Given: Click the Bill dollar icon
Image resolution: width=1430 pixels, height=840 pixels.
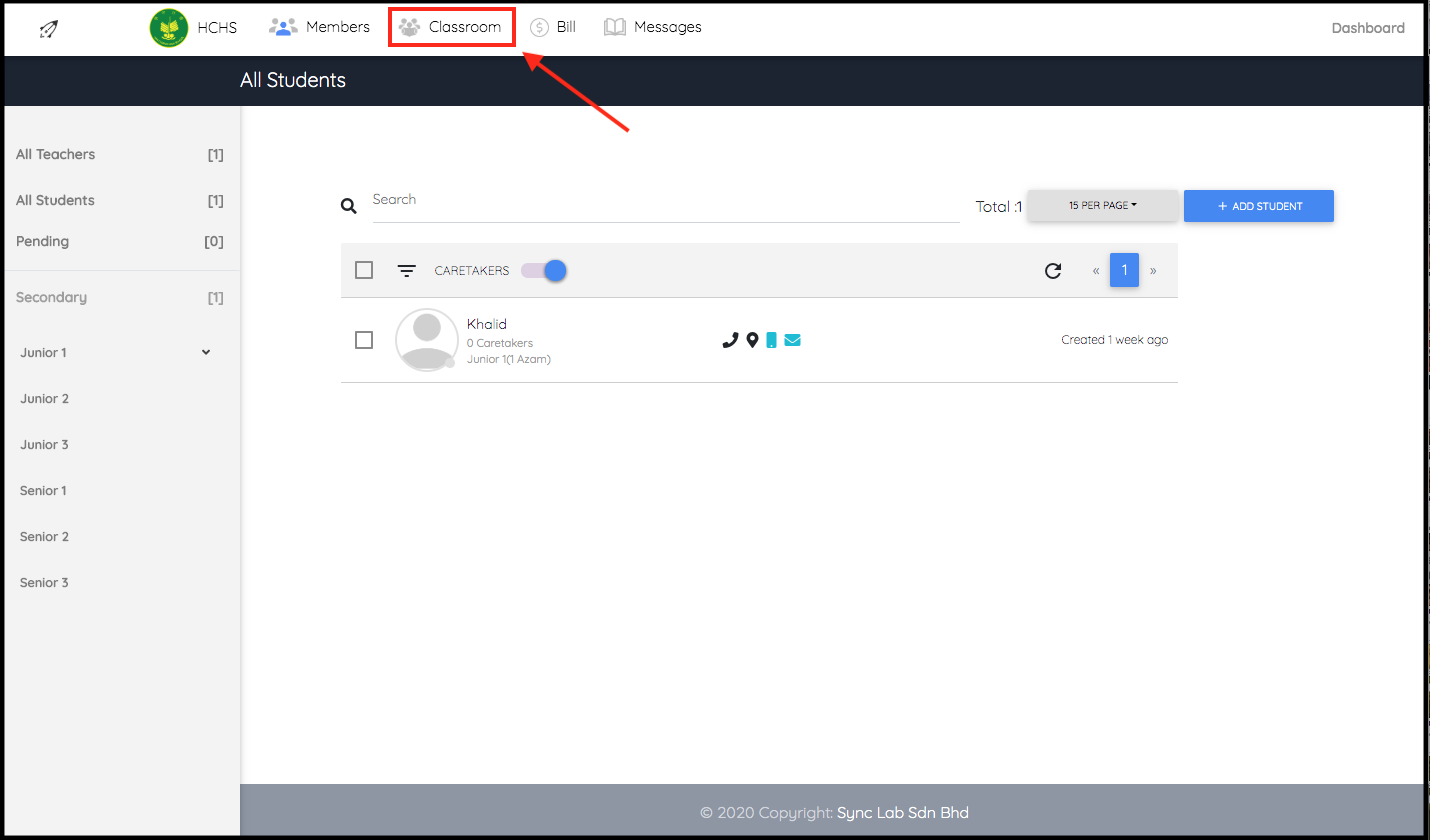Looking at the screenshot, I should click(x=539, y=27).
